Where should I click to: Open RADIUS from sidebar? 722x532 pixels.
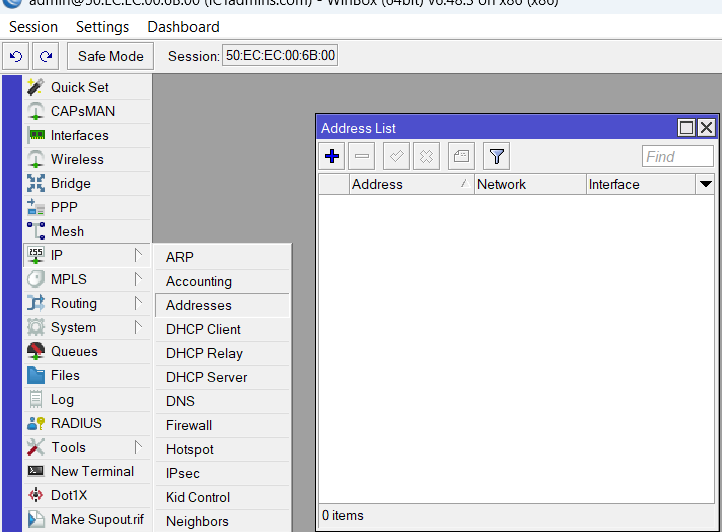(x=87, y=423)
